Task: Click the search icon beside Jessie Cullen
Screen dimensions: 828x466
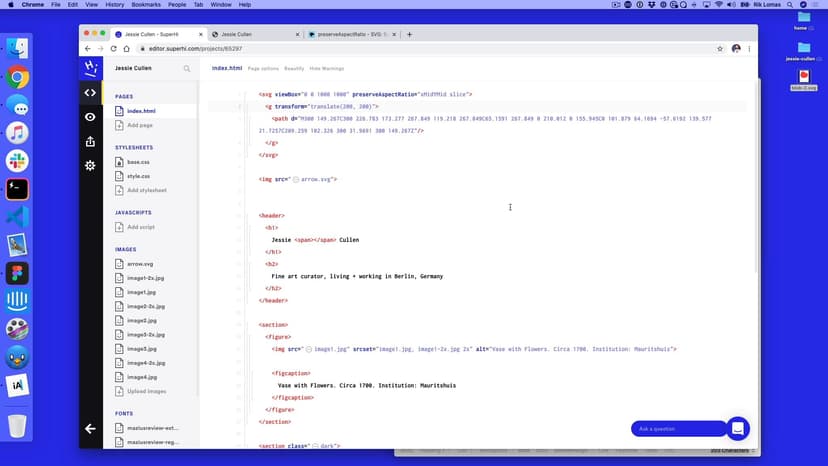Action: (x=187, y=69)
